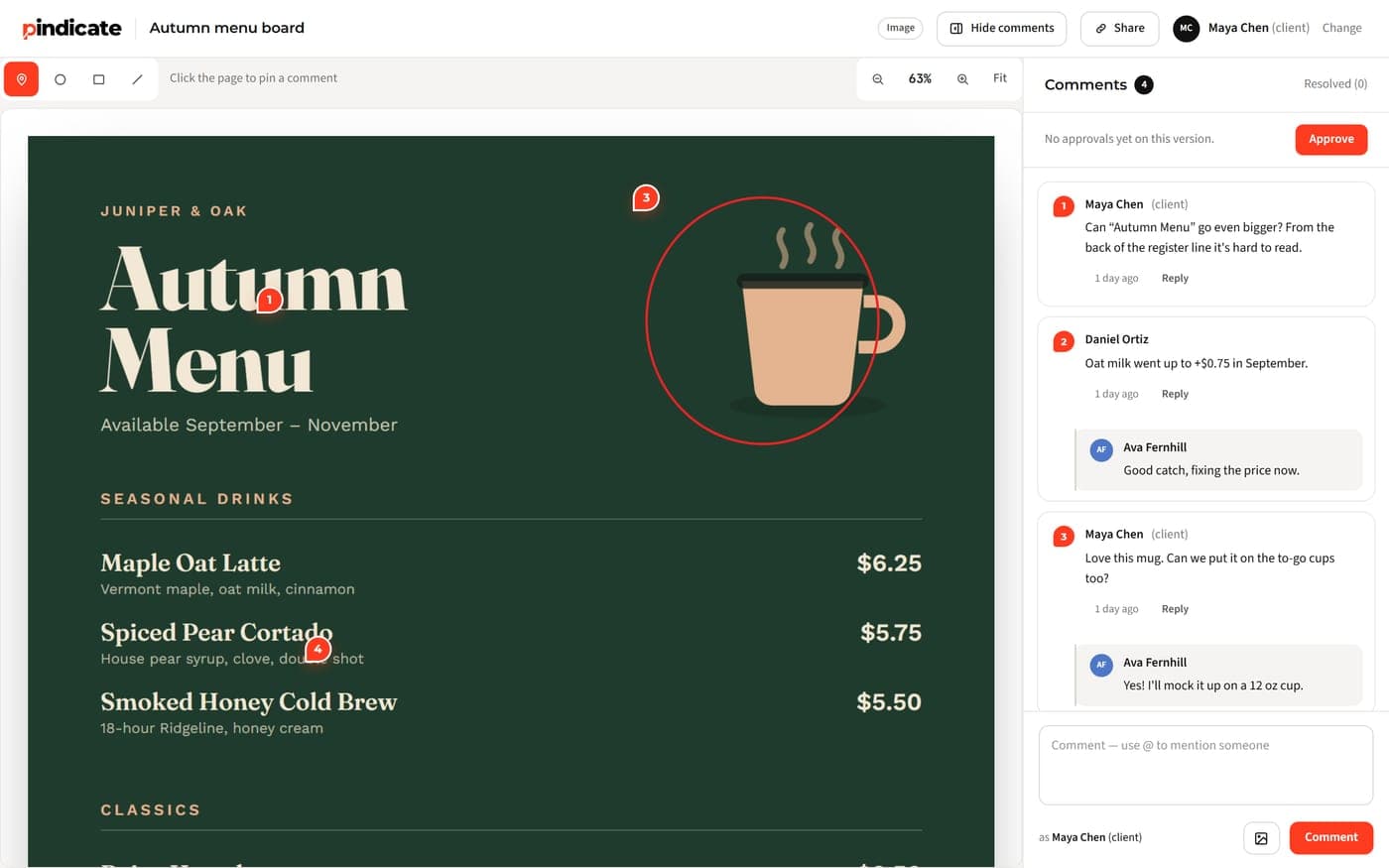The image size is (1389, 868).
Task: Click the Maple Oat Latte item
Action: pos(190,563)
